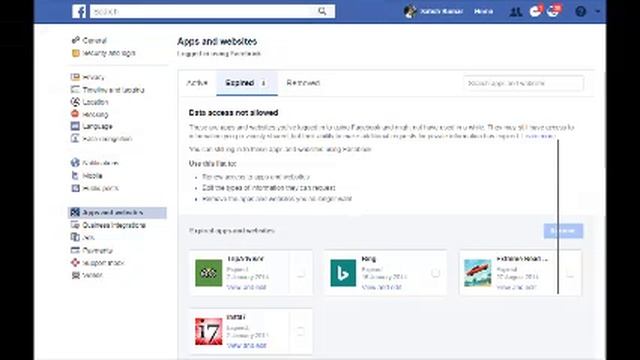The height and width of the screenshot is (360, 640).
Task: Click the Notifications globe icon in the sidebar
Action: point(75,162)
